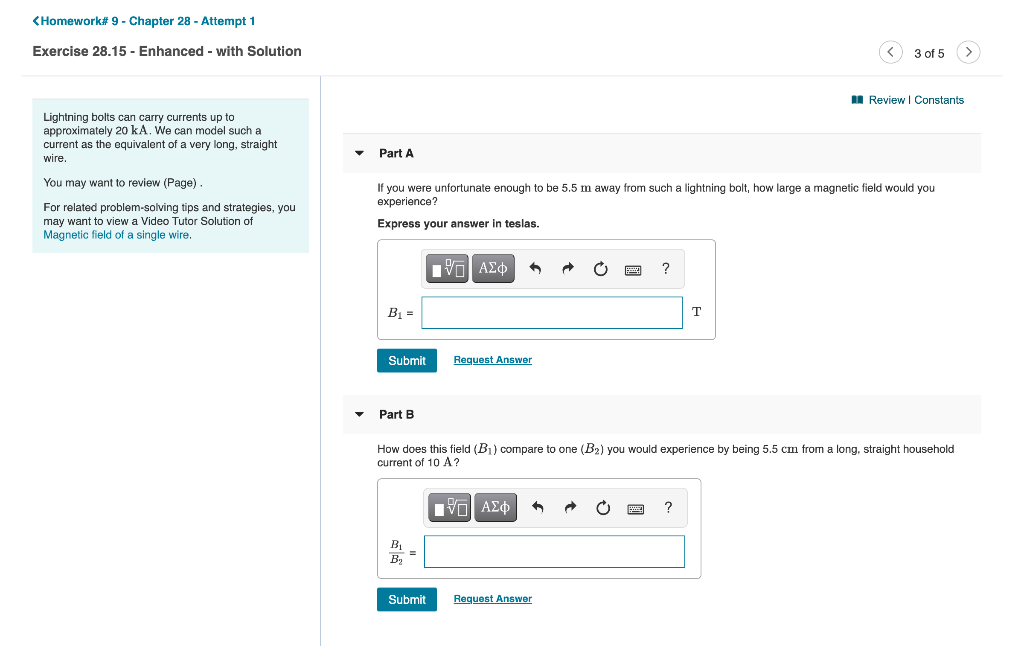Open equation templates in Part B toolbar
The image size is (1024, 646).
[x=450, y=507]
